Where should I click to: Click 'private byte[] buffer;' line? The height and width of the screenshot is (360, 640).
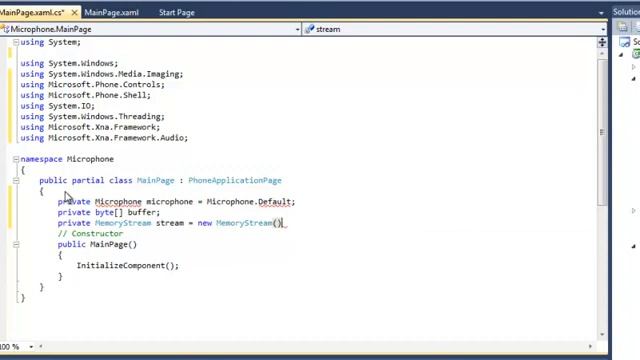(109, 212)
